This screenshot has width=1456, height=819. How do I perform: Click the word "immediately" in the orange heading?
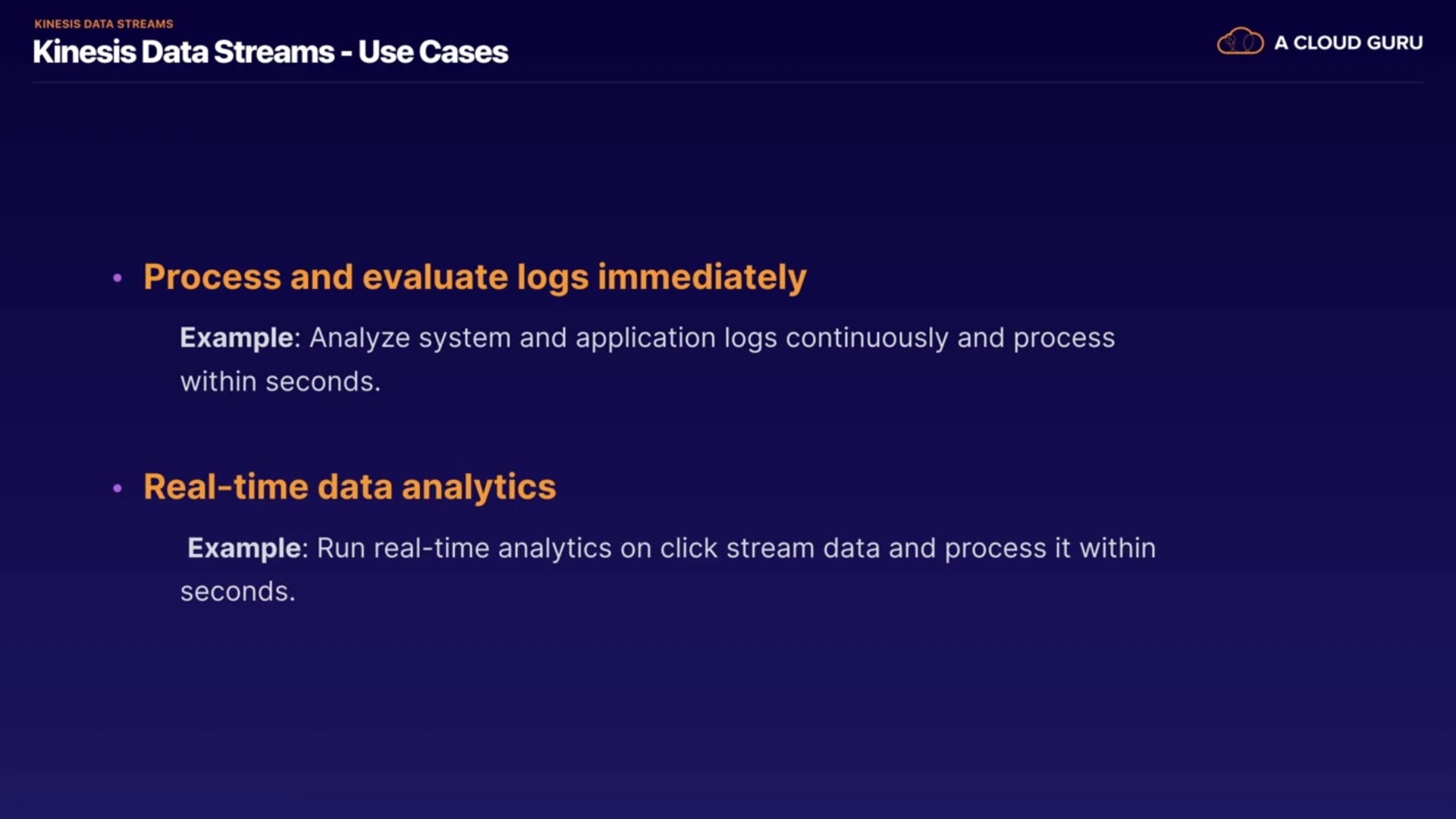pyautogui.click(x=701, y=277)
